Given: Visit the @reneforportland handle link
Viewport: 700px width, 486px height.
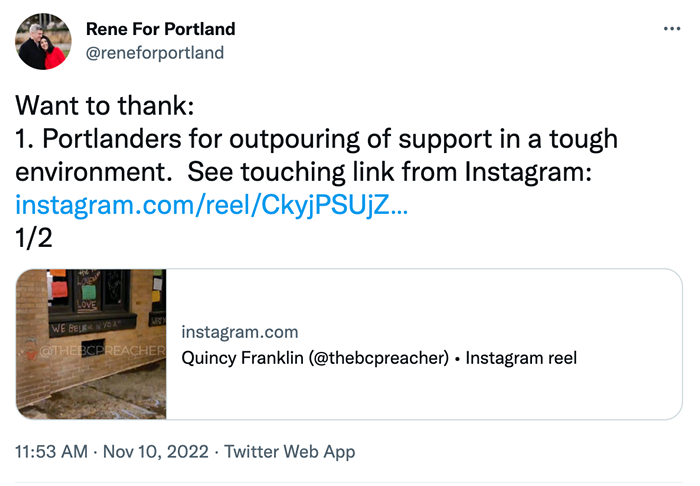Looking at the screenshot, I should 155,52.
